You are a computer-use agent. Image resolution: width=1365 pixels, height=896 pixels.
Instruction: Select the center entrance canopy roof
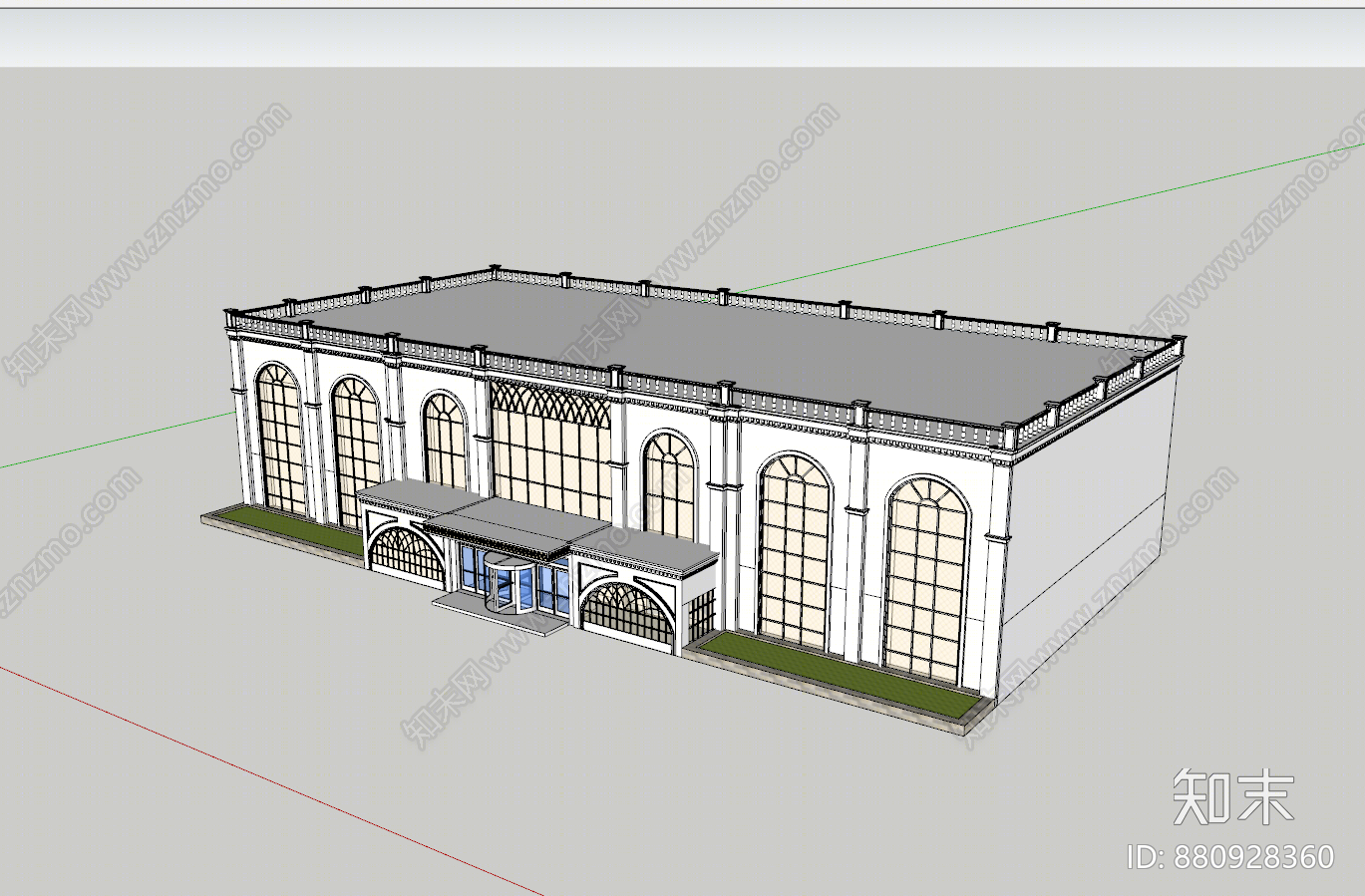point(518,527)
